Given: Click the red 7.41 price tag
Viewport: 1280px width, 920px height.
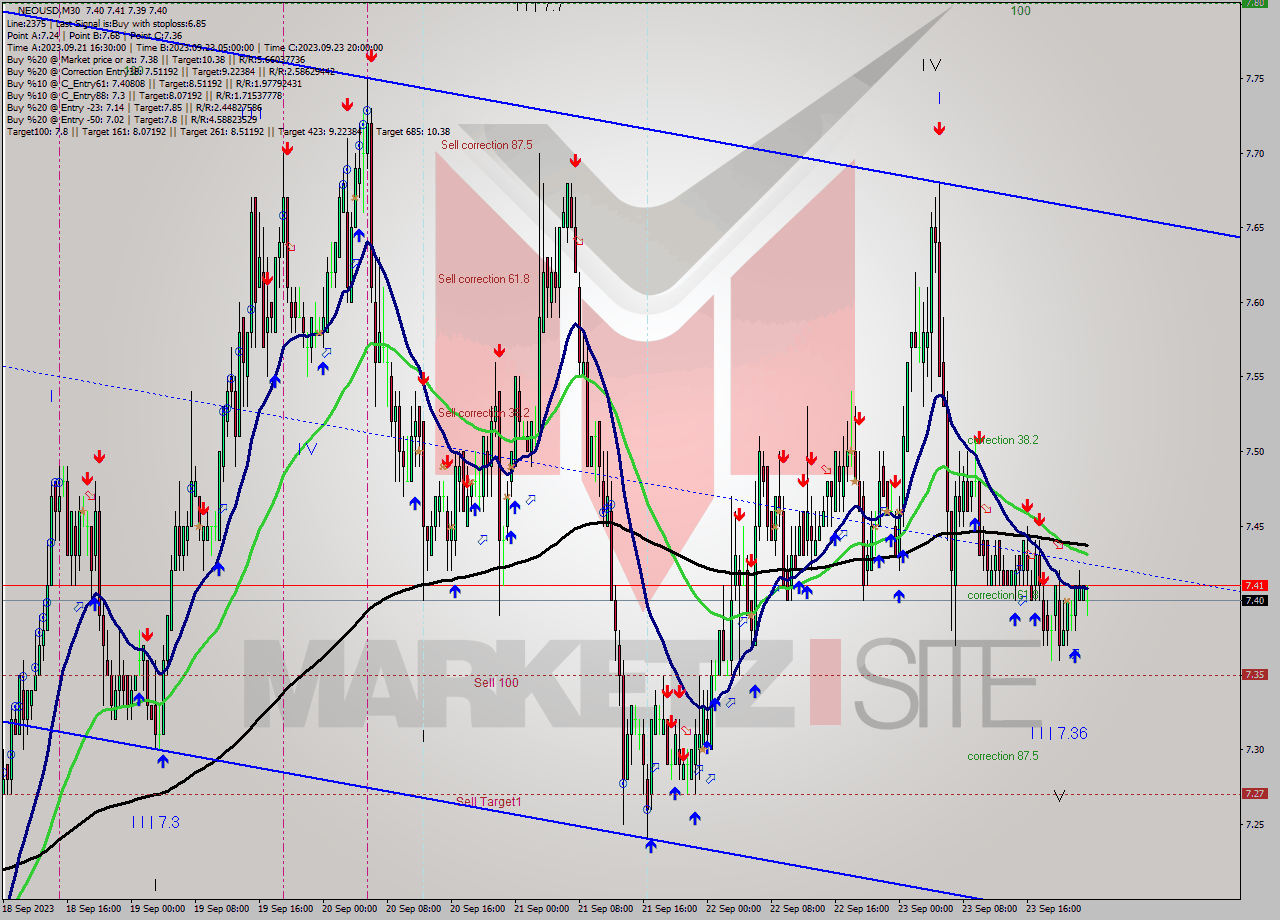Looking at the screenshot, I should pyautogui.click(x=1254, y=585).
